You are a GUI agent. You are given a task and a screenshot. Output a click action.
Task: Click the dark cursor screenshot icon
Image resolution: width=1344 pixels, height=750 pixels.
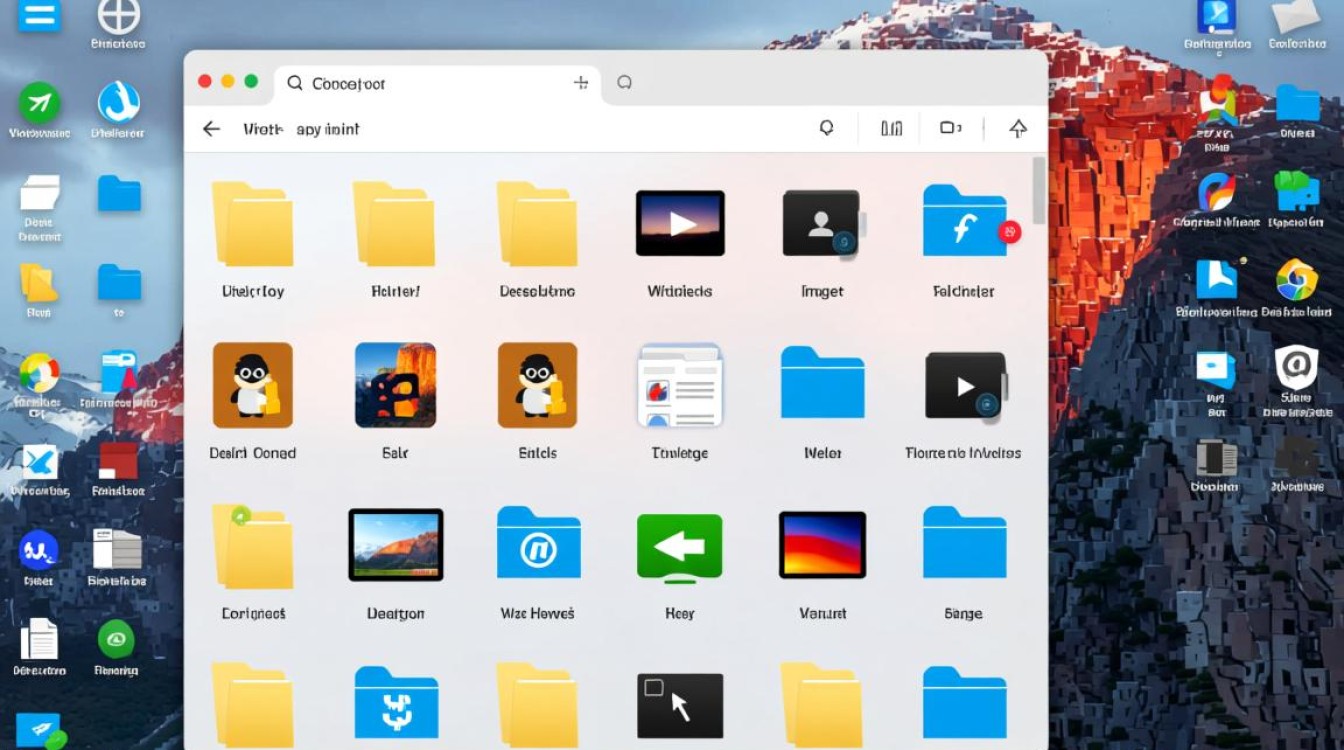679,704
